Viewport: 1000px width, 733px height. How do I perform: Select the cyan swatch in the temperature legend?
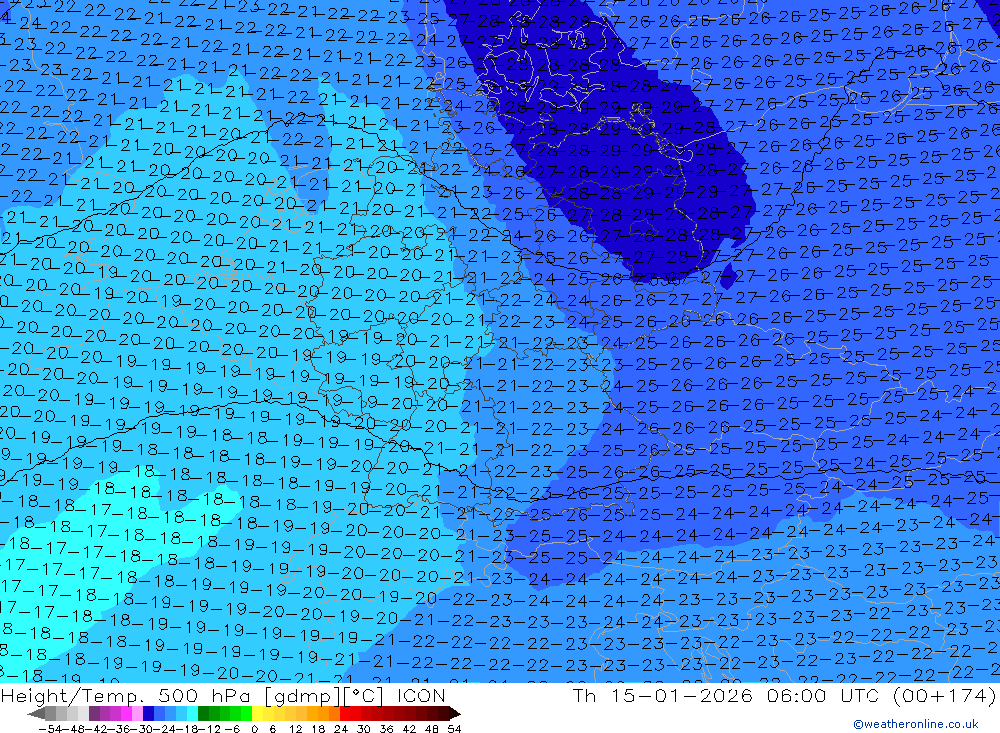193,713
